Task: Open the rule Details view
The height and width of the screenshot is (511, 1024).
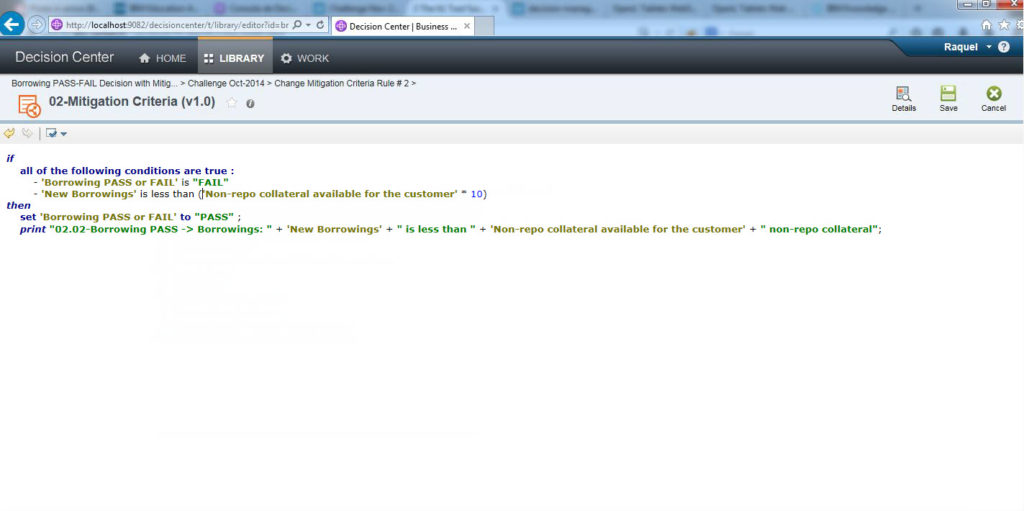Action: tap(903, 94)
